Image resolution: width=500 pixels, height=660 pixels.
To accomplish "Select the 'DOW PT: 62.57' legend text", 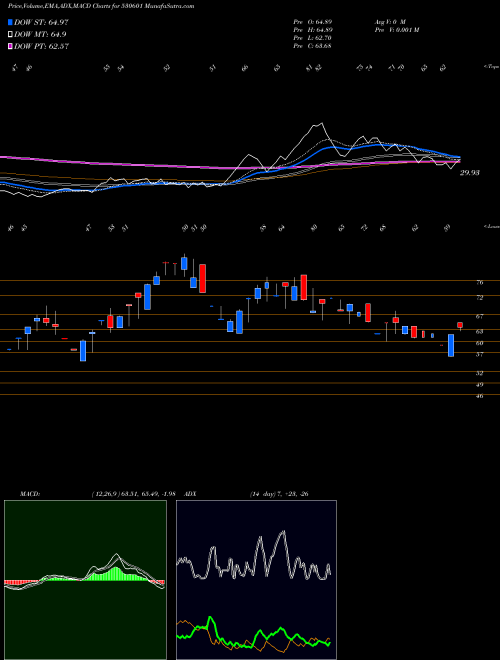I will [x=41, y=46].
